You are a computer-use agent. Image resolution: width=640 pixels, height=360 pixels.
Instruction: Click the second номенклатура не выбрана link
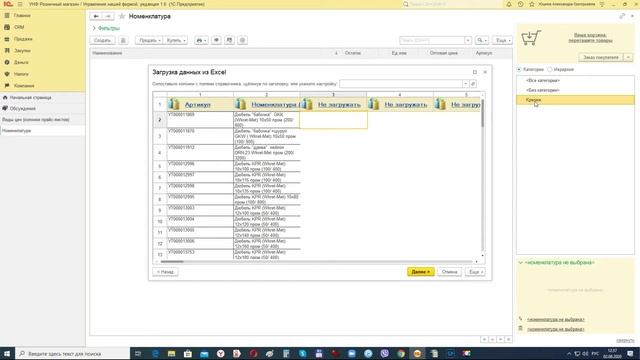[x=556, y=329]
